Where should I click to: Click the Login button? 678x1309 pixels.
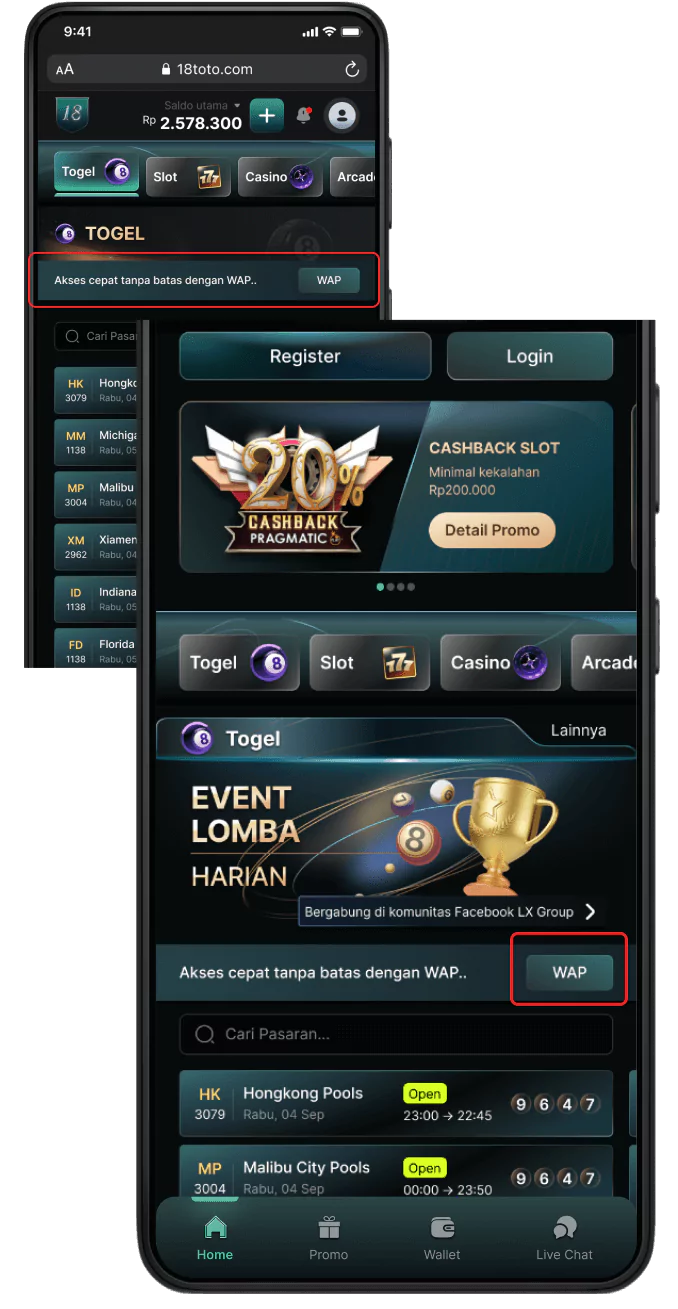529,356
